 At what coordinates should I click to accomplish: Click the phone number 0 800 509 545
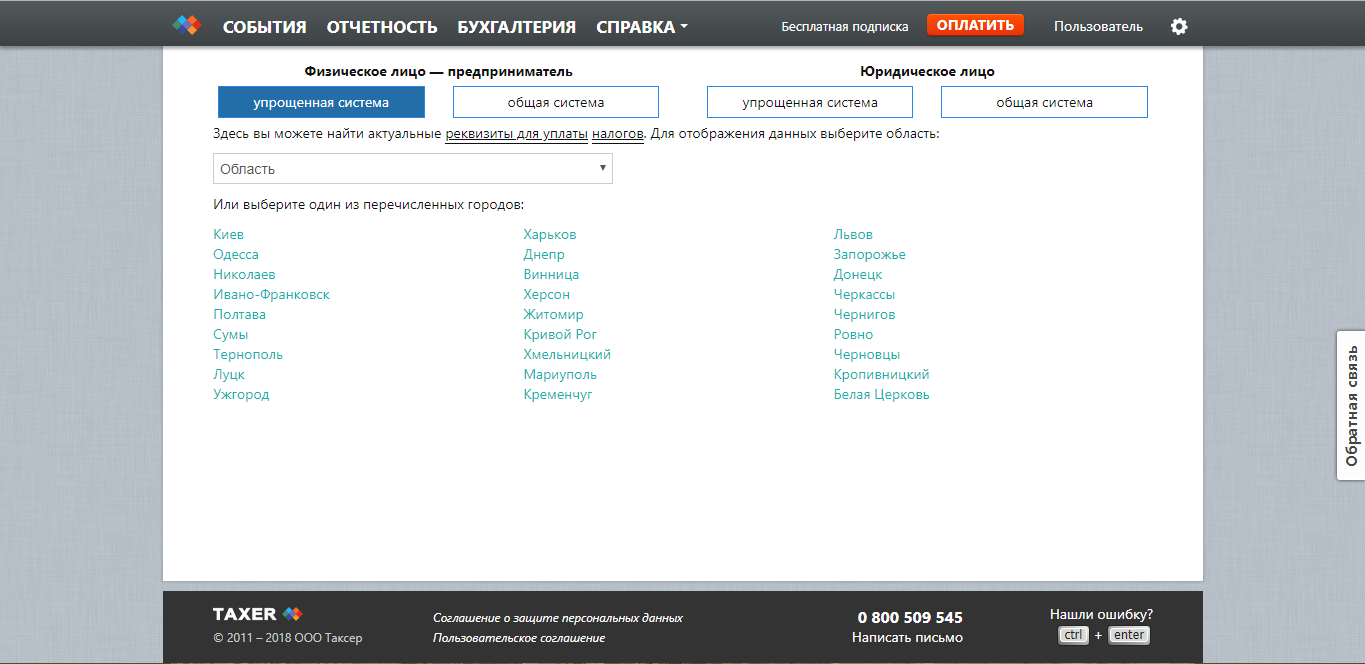[910, 617]
